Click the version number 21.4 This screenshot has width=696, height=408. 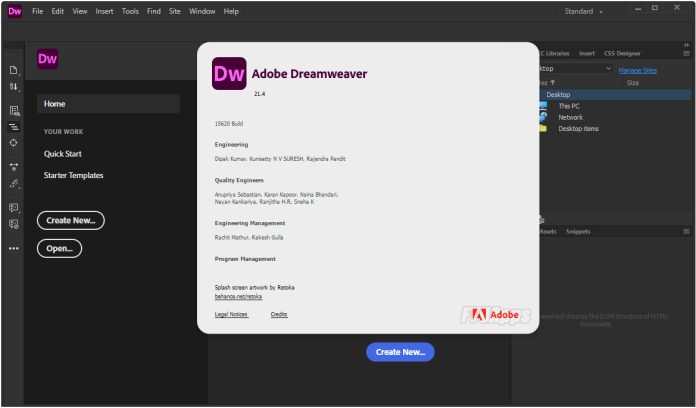pos(259,94)
